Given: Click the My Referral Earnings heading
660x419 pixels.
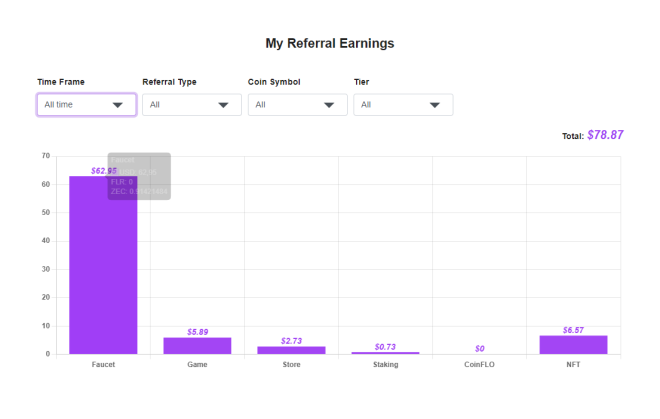Looking at the screenshot, I should click(330, 43).
